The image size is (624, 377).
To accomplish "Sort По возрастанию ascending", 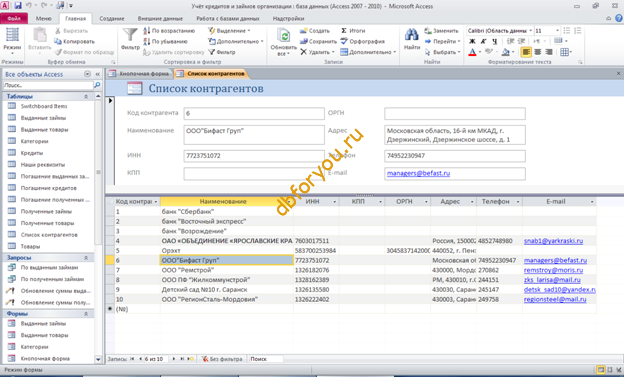I will 170,31.
